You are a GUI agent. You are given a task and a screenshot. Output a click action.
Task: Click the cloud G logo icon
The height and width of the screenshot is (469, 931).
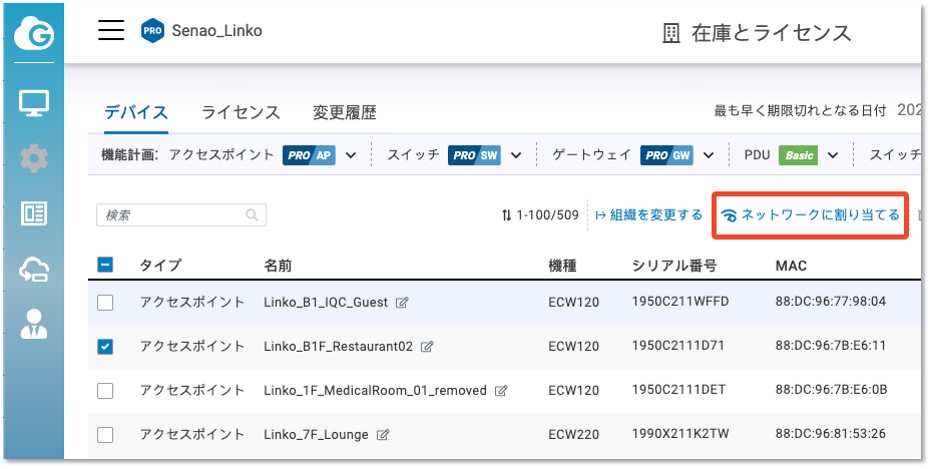click(x=34, y=35)
